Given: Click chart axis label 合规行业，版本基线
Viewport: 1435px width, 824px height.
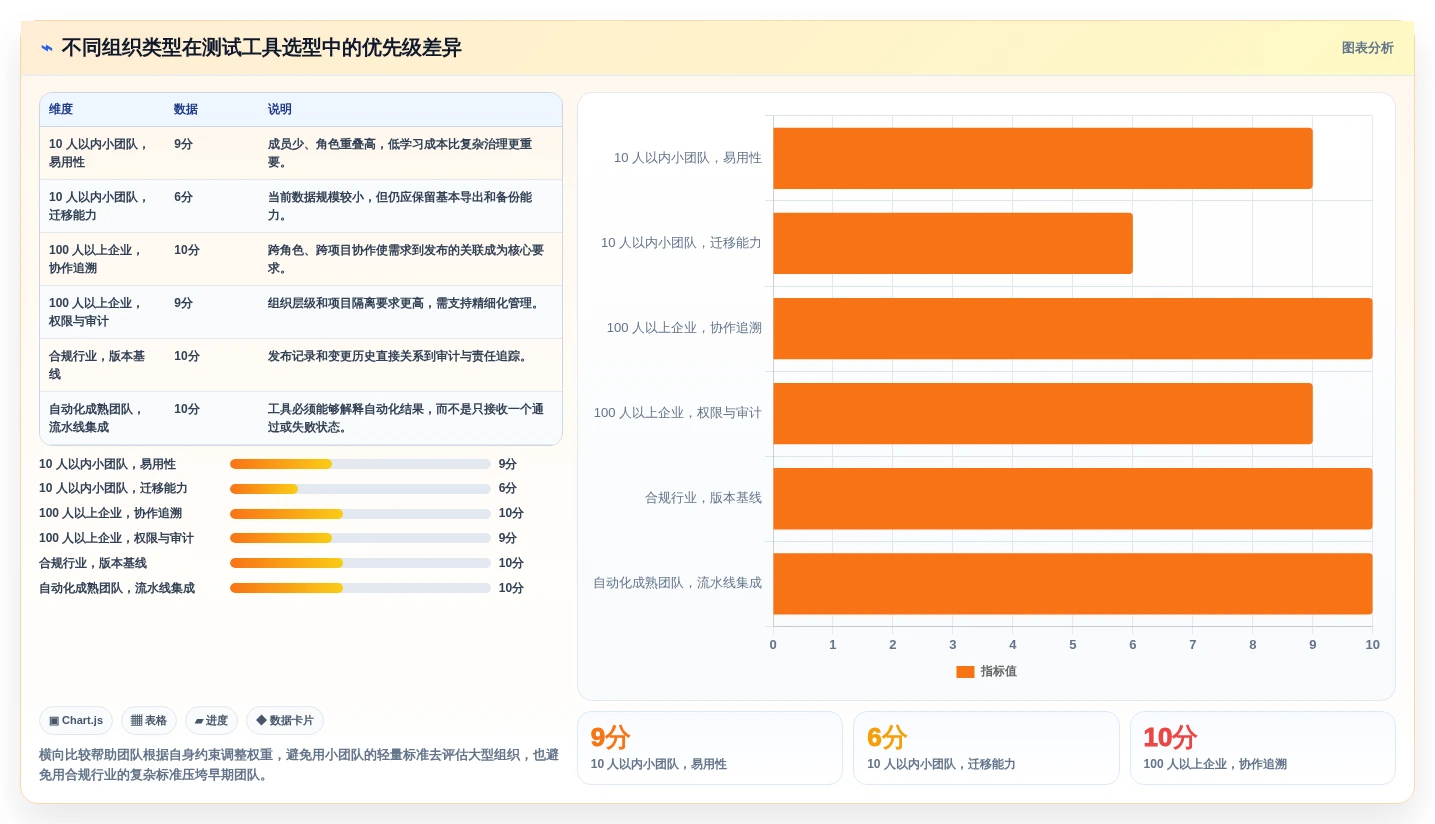Looking at the screenshot, I should 703,498.
